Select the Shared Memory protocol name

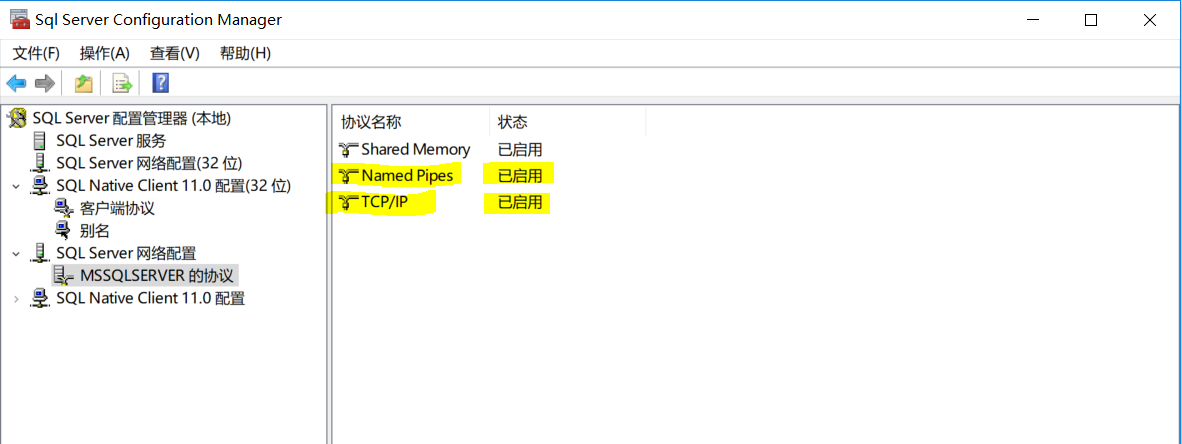415,149
